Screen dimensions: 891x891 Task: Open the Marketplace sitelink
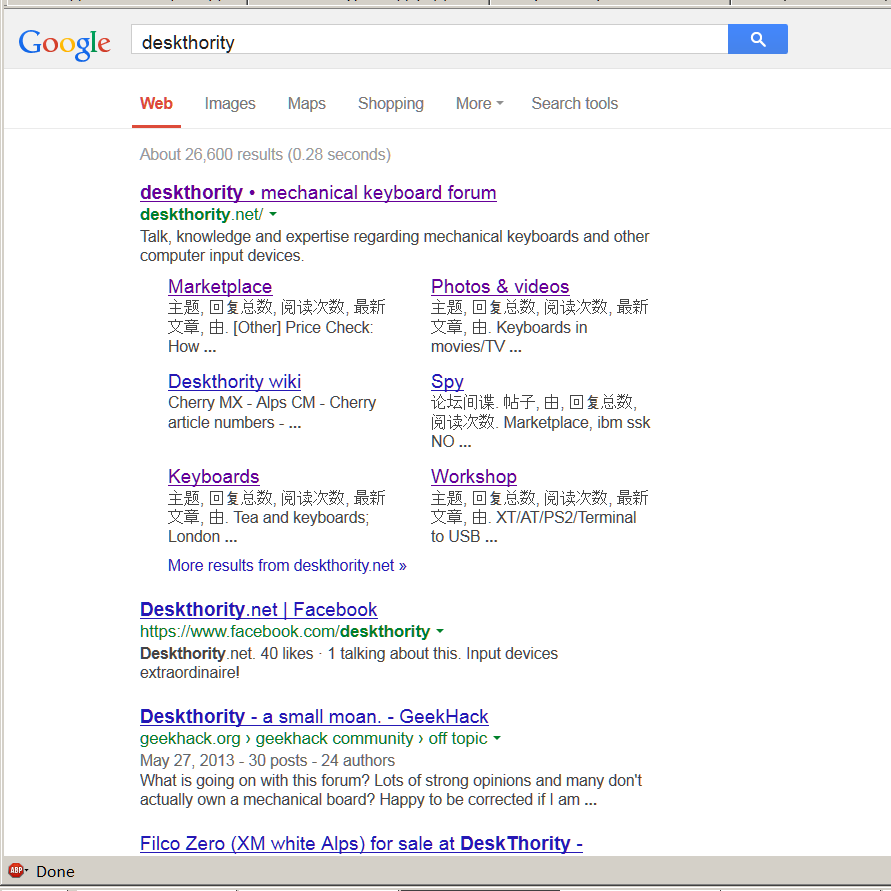pos(219,286)
